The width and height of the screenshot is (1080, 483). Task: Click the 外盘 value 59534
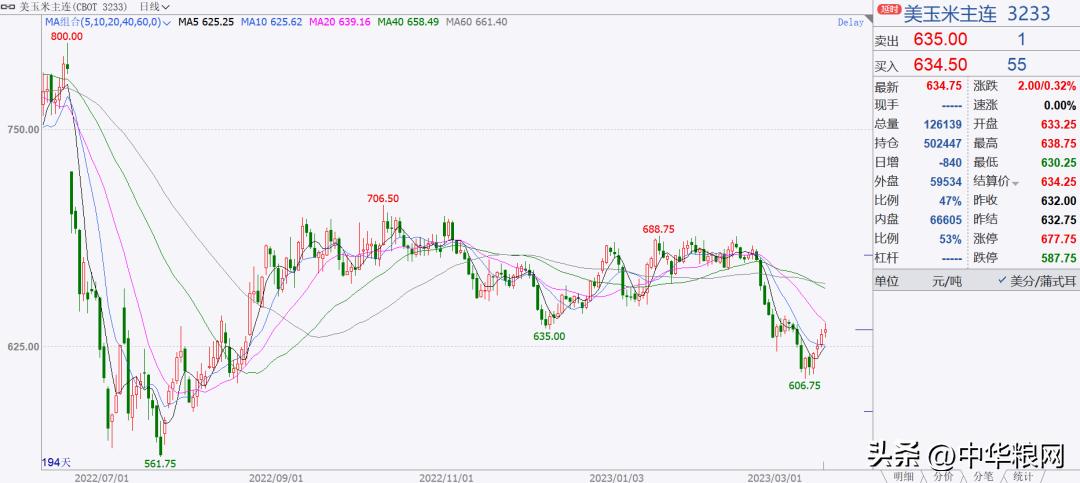click(x=944, y=183)
